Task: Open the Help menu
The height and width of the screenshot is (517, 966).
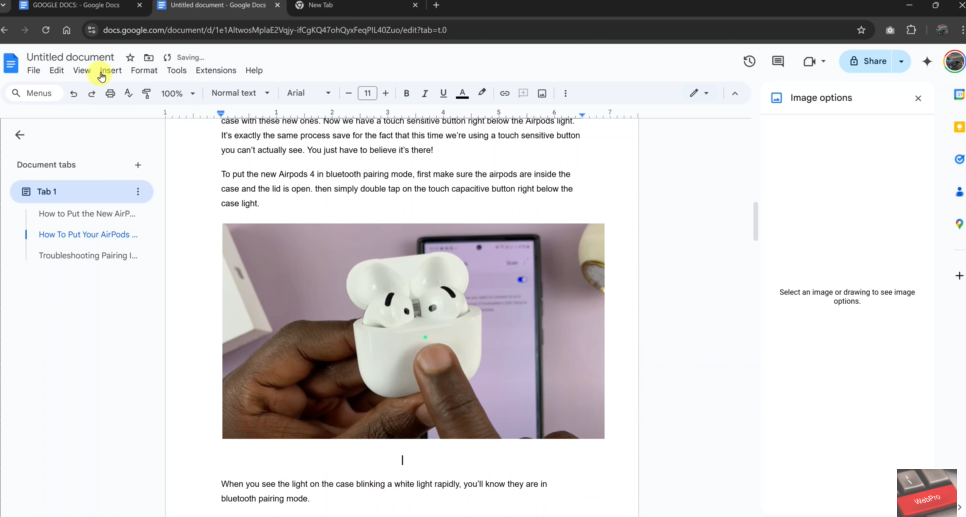Action: 254,70
